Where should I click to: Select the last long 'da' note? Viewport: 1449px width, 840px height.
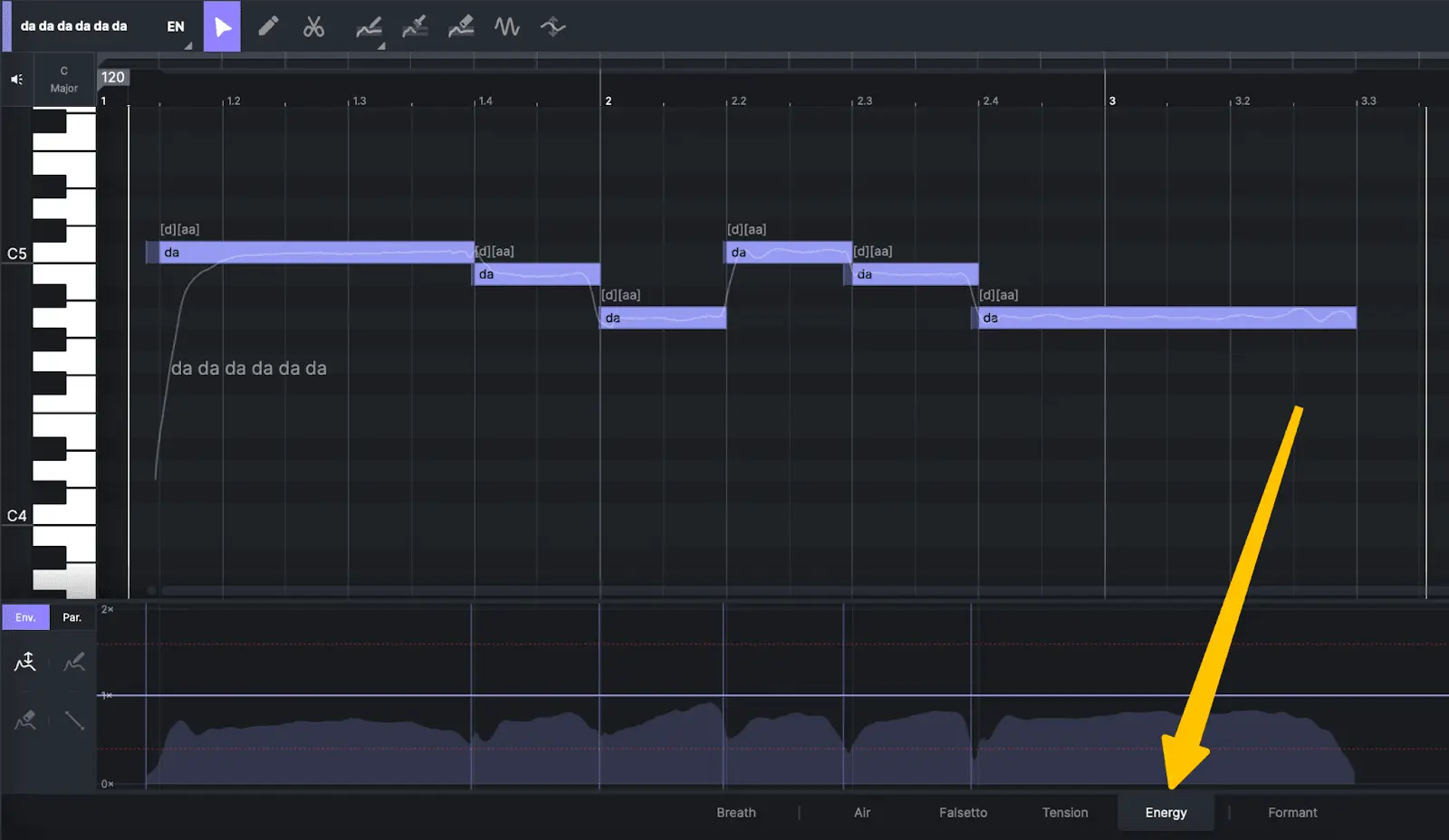coord(1167,318)
